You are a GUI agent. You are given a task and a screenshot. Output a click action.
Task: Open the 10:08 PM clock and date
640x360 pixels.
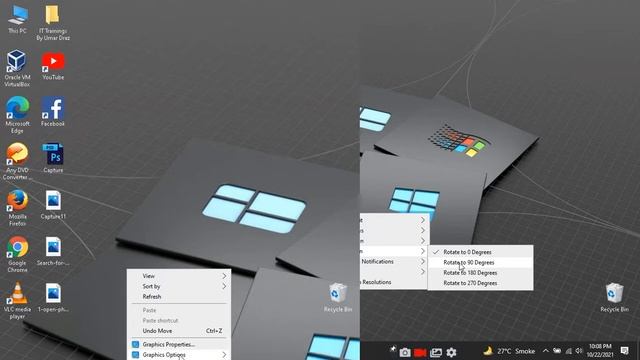pos(600,351)
